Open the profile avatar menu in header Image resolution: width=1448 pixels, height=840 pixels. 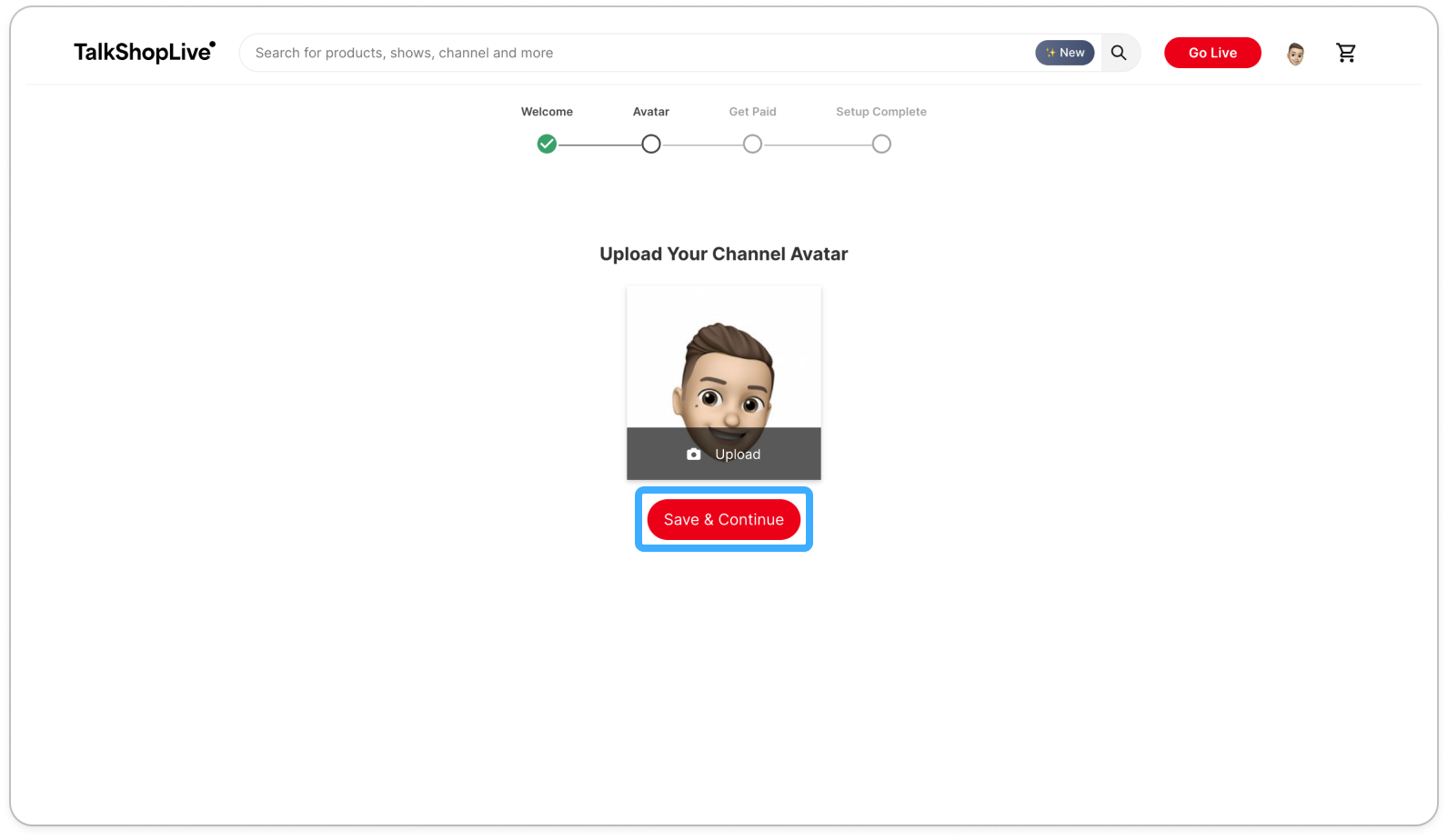pos(1295,54)
